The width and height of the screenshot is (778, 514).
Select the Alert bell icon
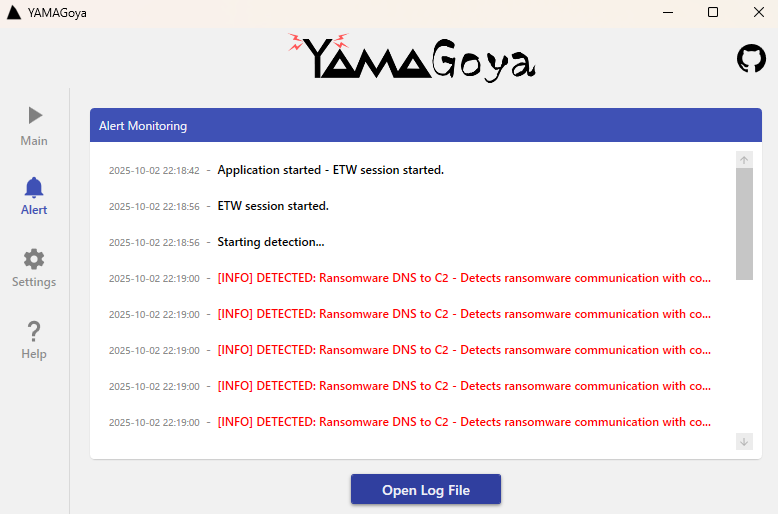(34, 187)
